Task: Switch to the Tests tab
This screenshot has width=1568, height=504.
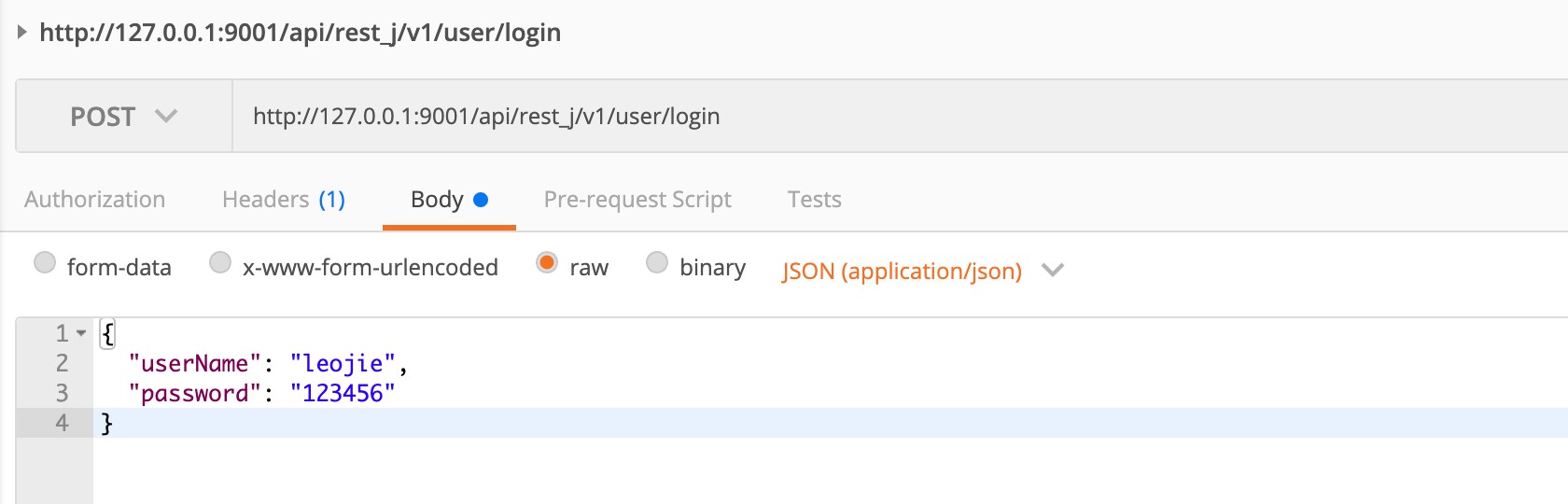Action: click(814, 200)
